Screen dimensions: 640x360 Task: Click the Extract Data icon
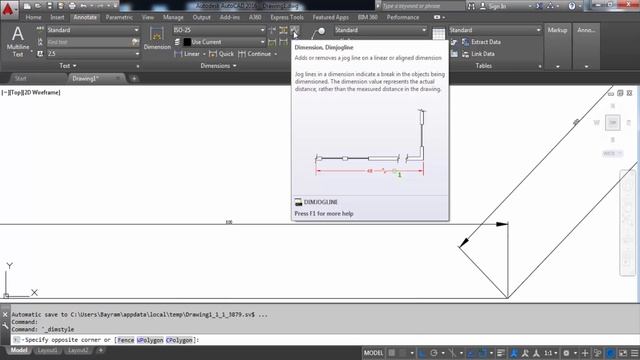(x=465, y=42)
